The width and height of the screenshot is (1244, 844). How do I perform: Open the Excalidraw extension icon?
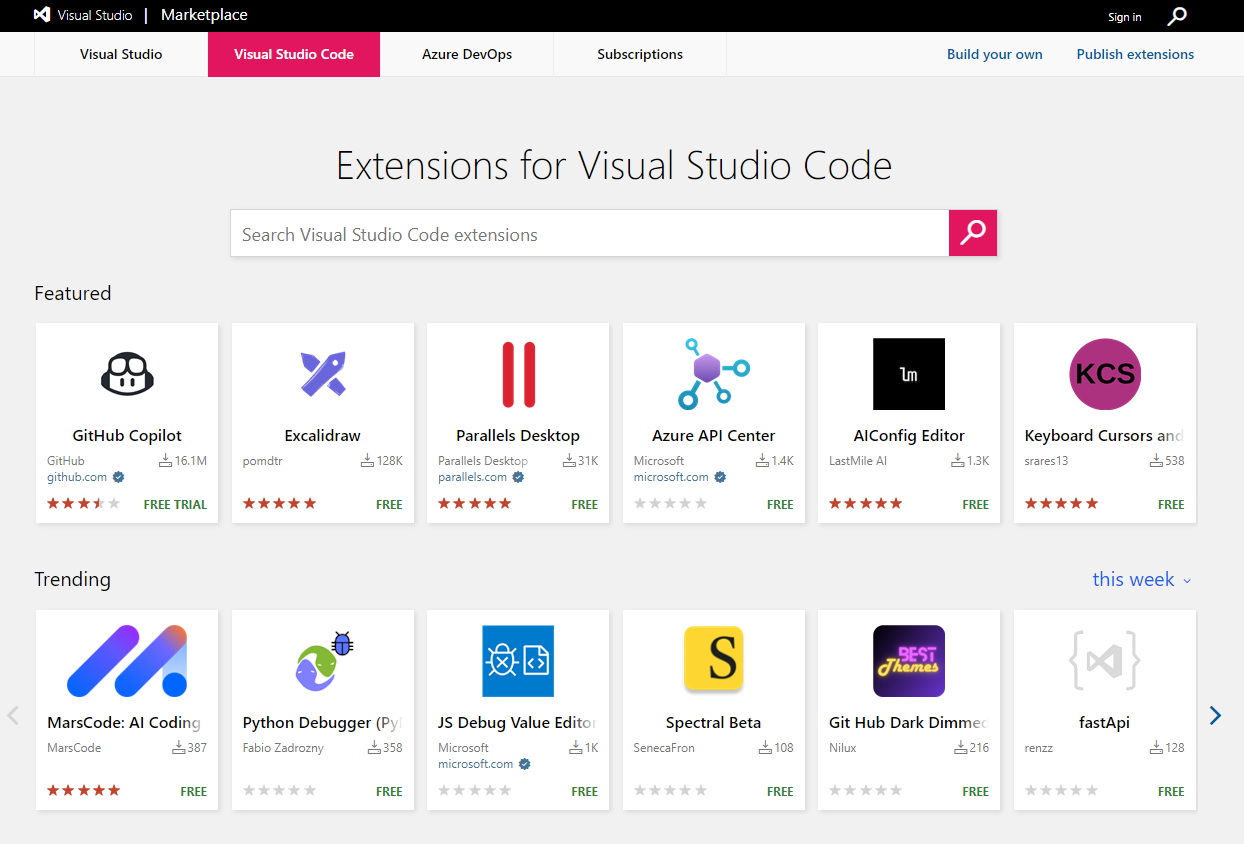323,374
